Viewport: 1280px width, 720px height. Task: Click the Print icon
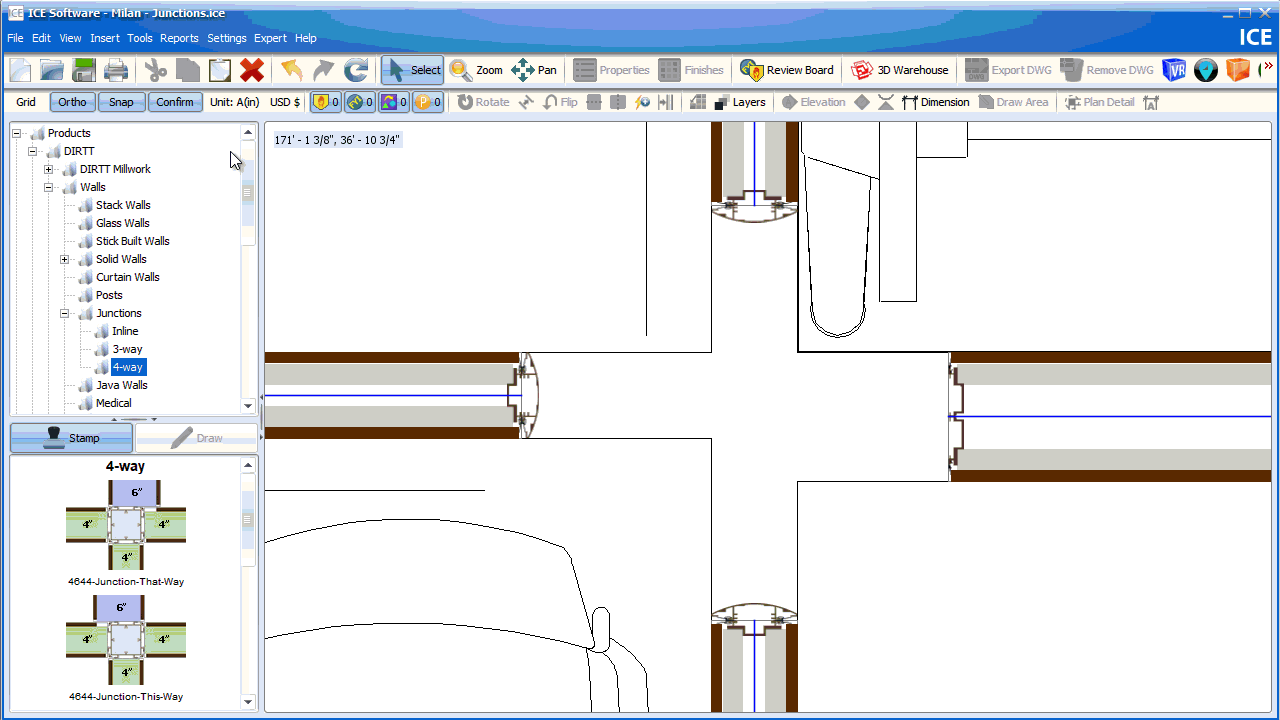click(115, 70)
